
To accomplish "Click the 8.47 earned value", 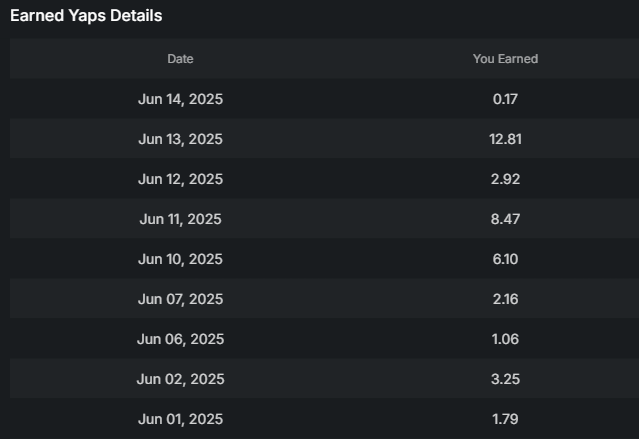I will pyautogui.click(x=505, y=219).
